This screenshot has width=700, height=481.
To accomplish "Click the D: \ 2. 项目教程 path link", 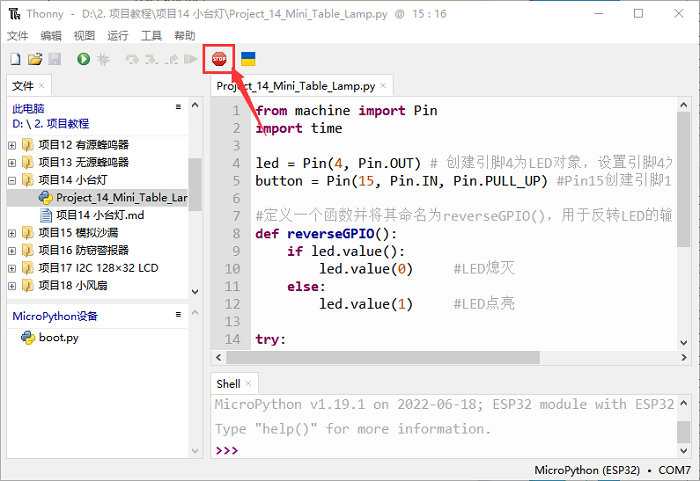I will pos(53,124).
